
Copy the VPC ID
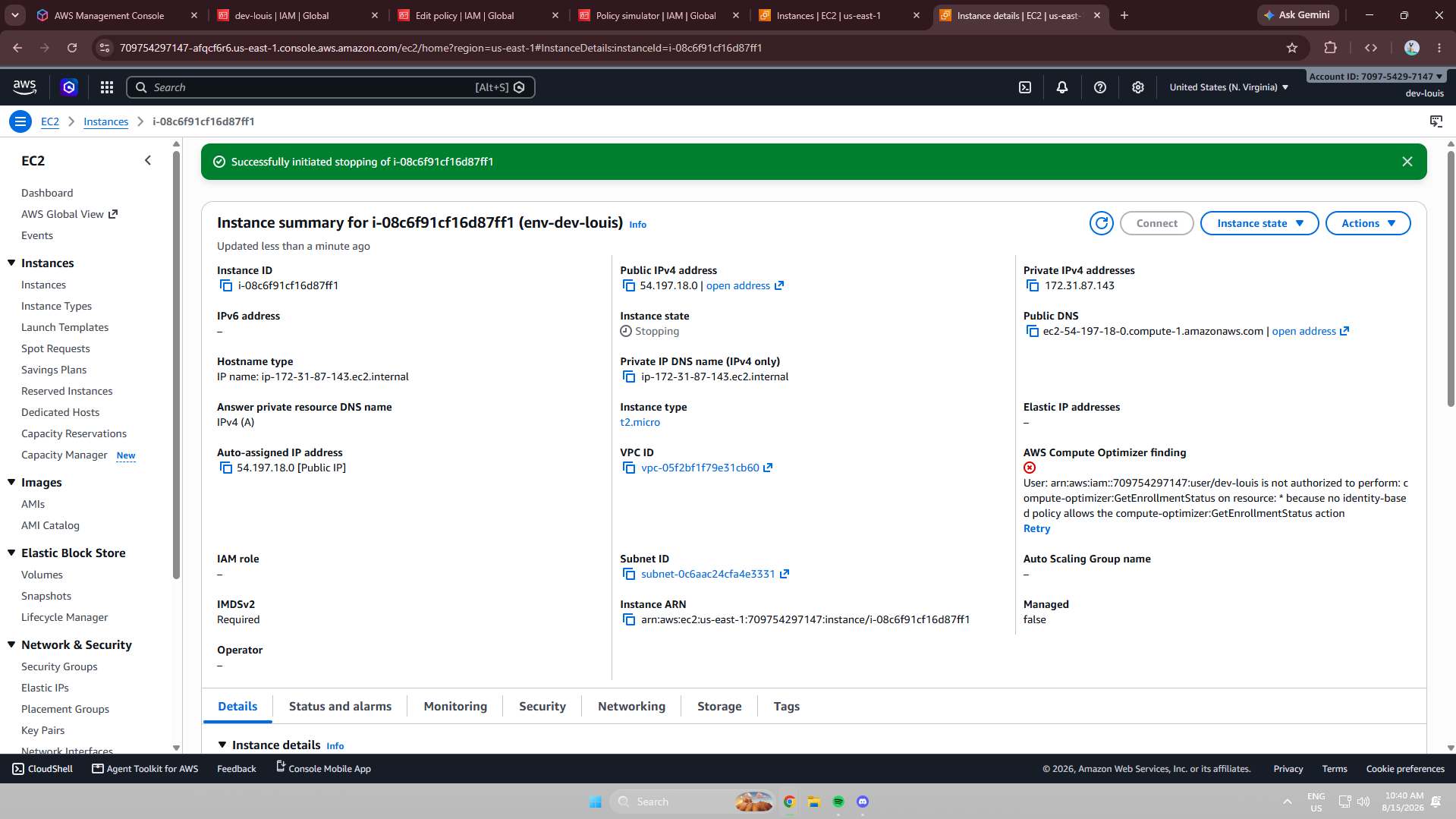coord(629,468)
